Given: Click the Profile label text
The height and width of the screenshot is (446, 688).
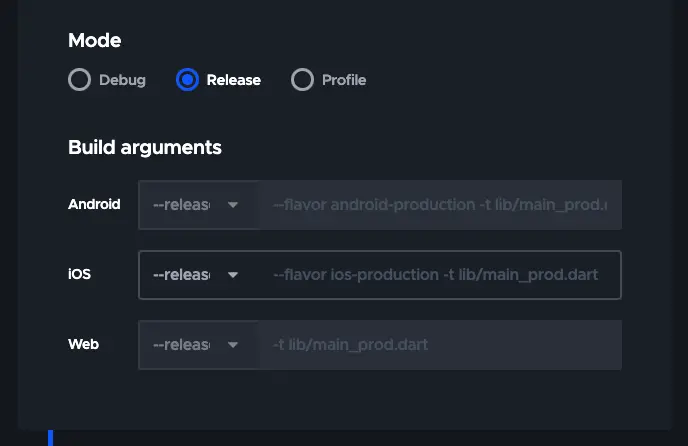Looking at the screenshot, I should click(x=344, y=80).
